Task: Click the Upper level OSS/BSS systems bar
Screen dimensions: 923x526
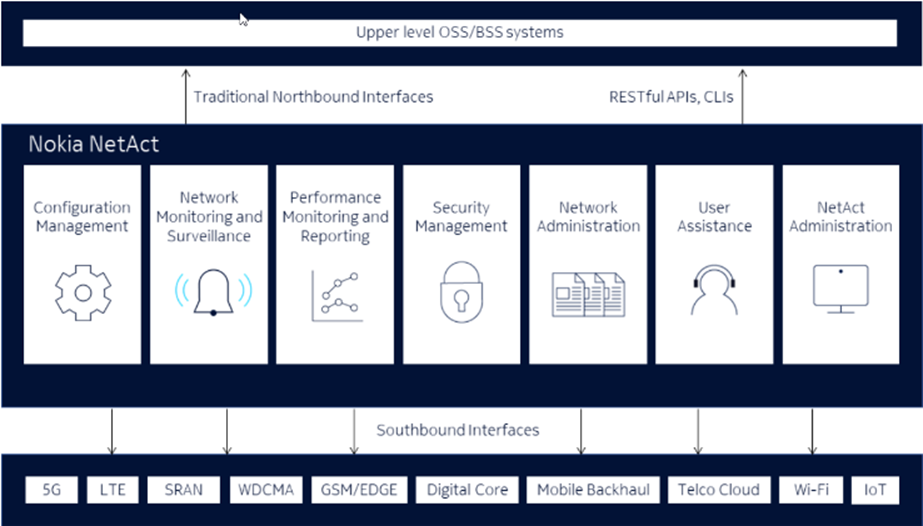Action: tap(460, 32)
